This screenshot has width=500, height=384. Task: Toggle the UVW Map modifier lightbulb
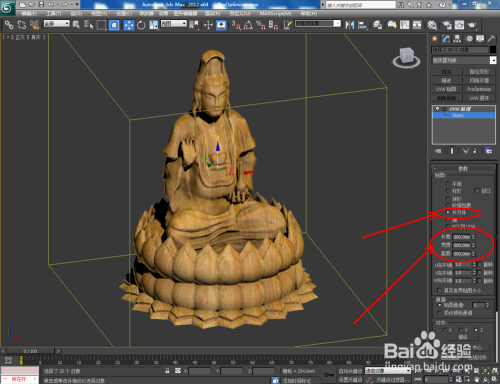coord(437,109)
